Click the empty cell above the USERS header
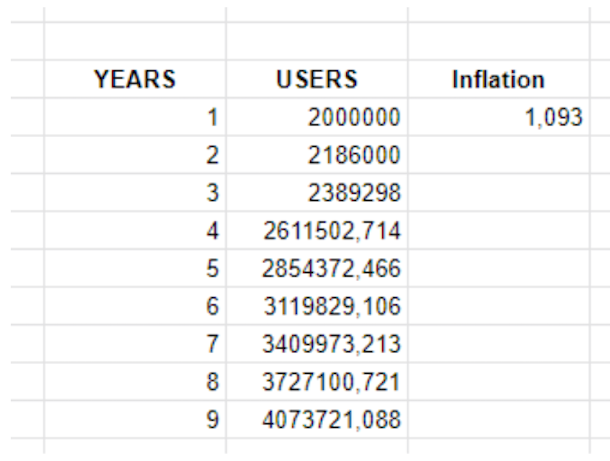 tap(317, 41)
